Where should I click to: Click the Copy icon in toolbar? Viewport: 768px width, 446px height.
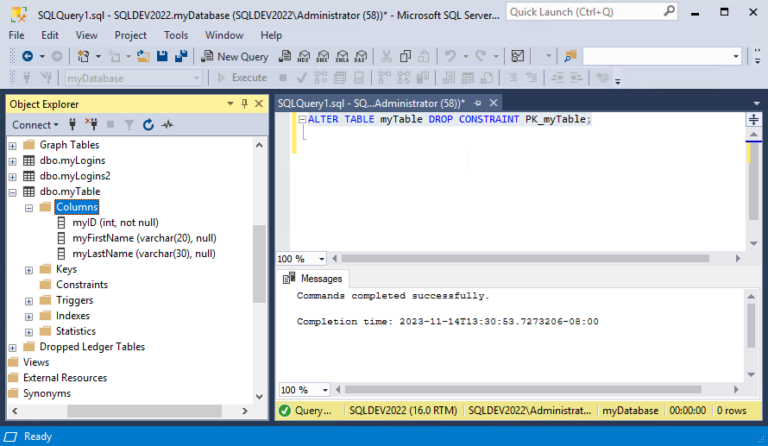point(405,57)
